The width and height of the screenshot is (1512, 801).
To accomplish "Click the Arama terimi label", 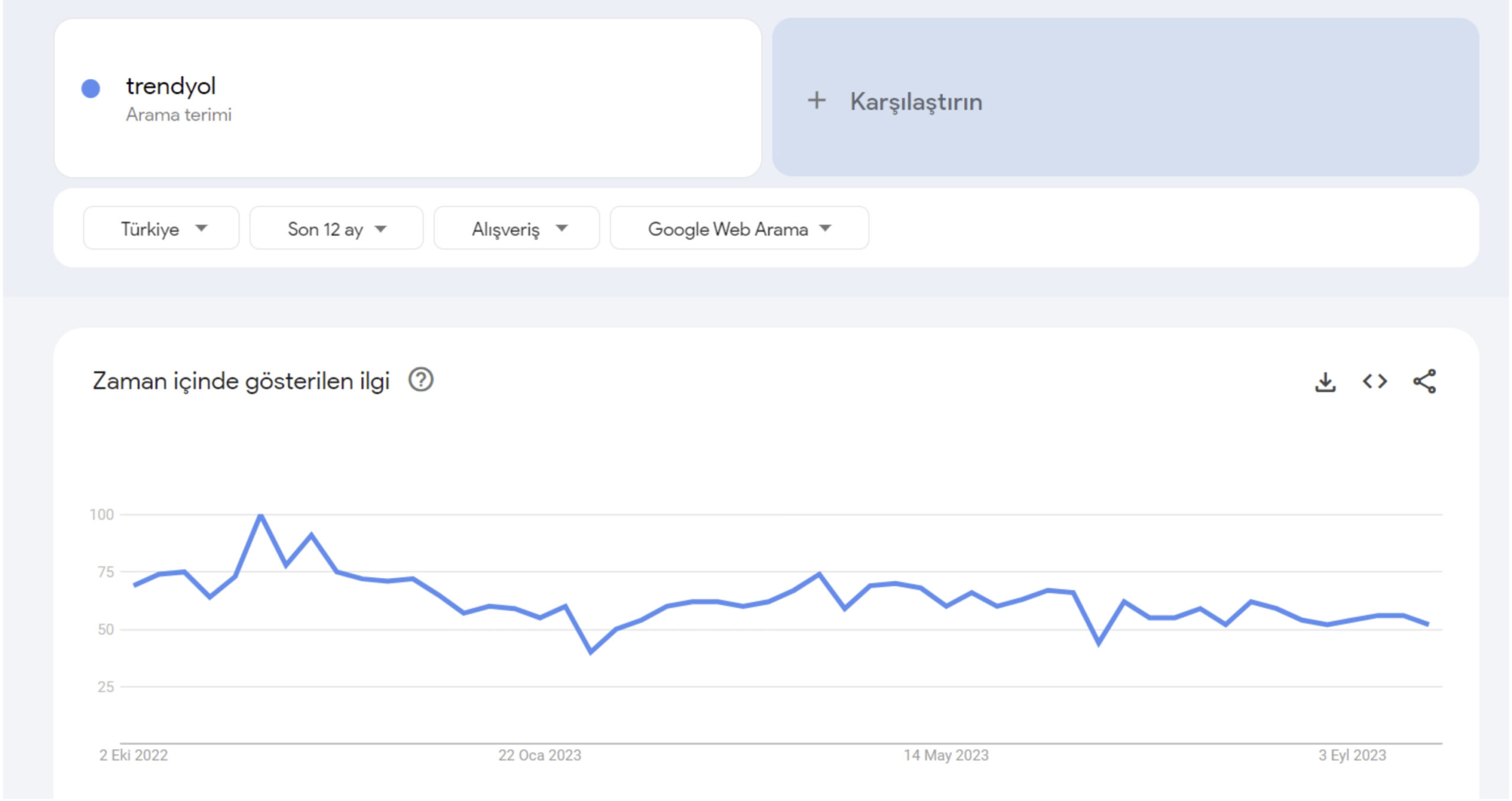I will click(178, 115).
